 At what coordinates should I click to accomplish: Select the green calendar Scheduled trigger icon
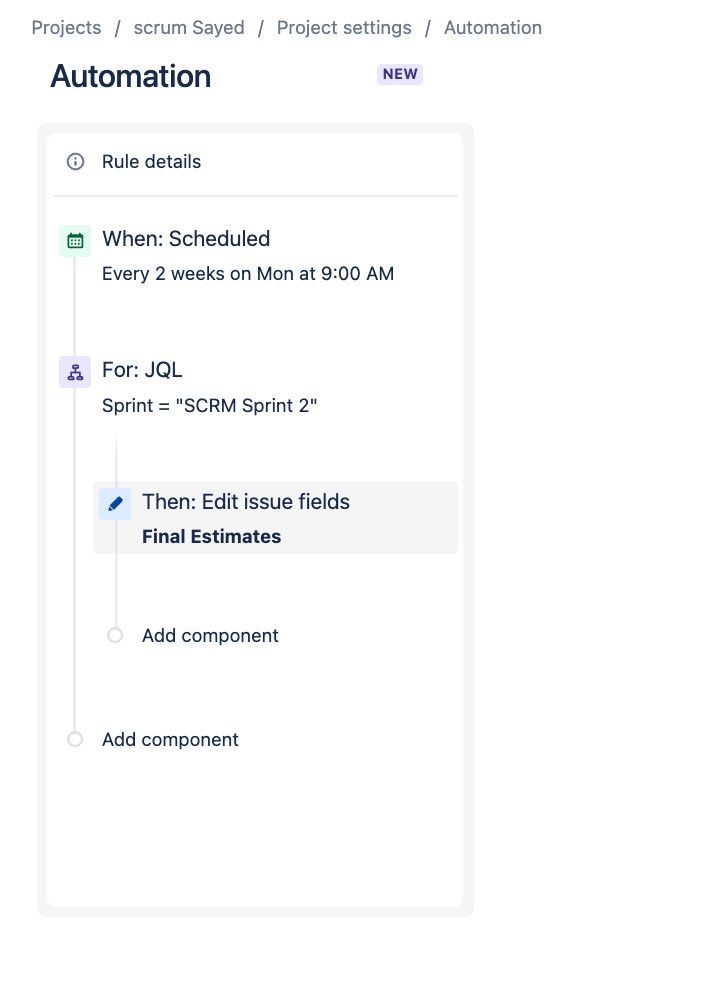74,239
